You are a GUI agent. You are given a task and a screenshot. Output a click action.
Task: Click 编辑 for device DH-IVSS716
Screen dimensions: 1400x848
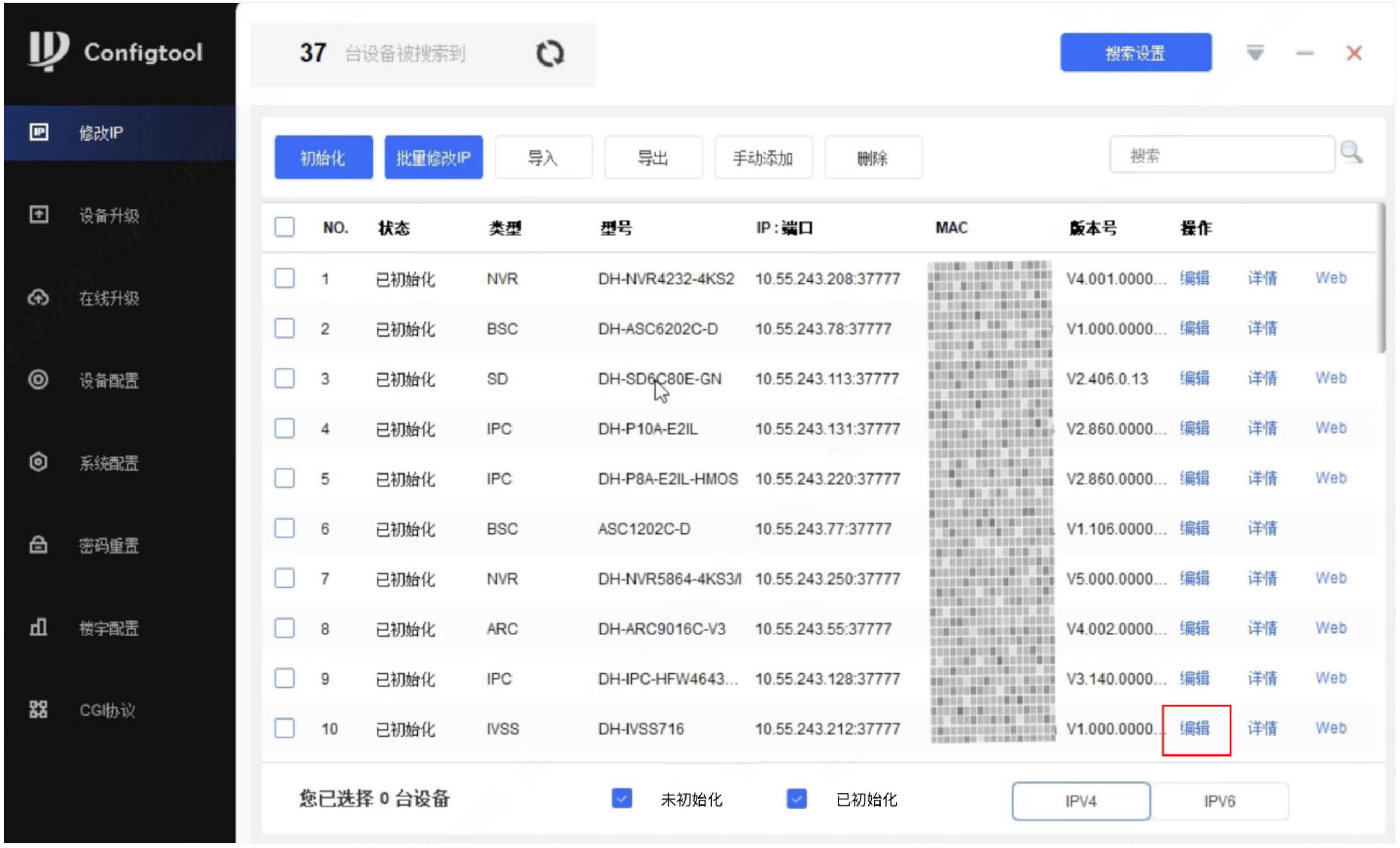click(1195, 729)
